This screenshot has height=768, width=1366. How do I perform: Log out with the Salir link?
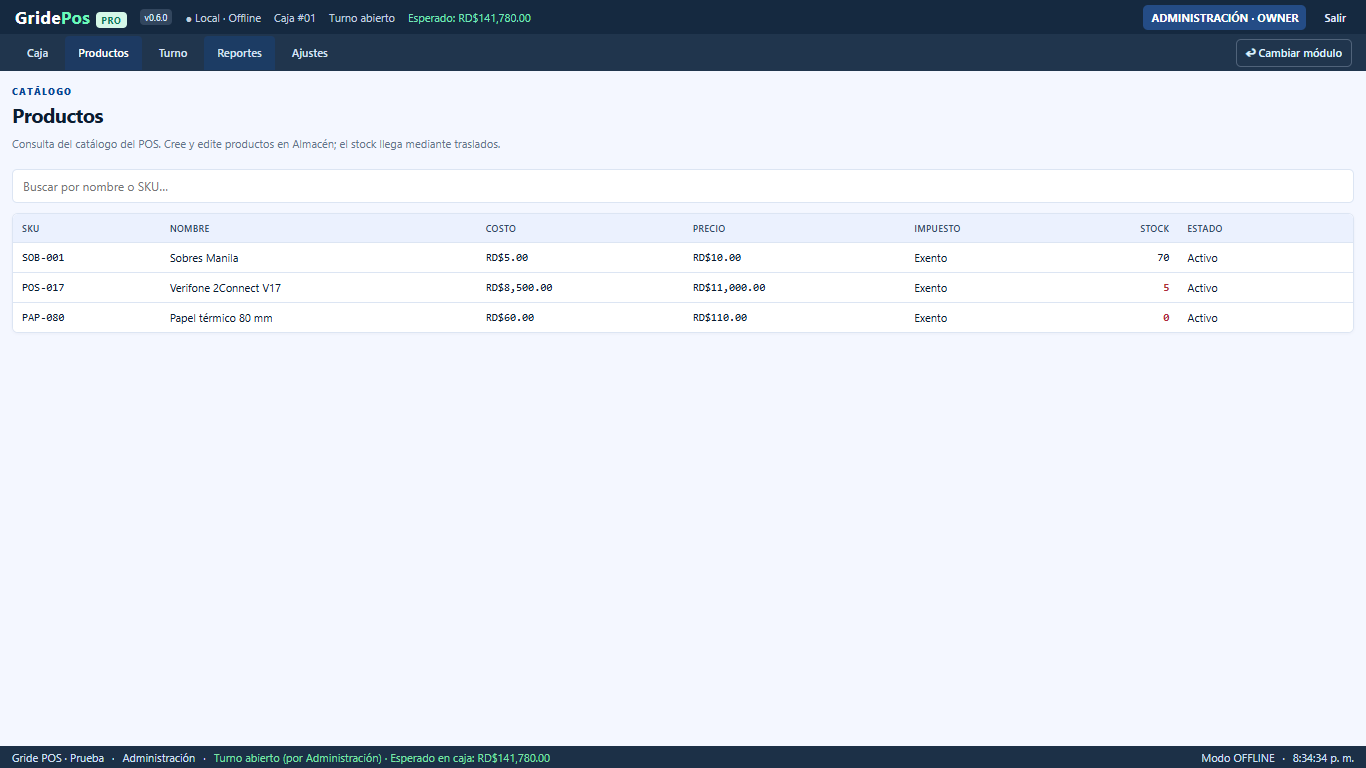[1335, 18]
